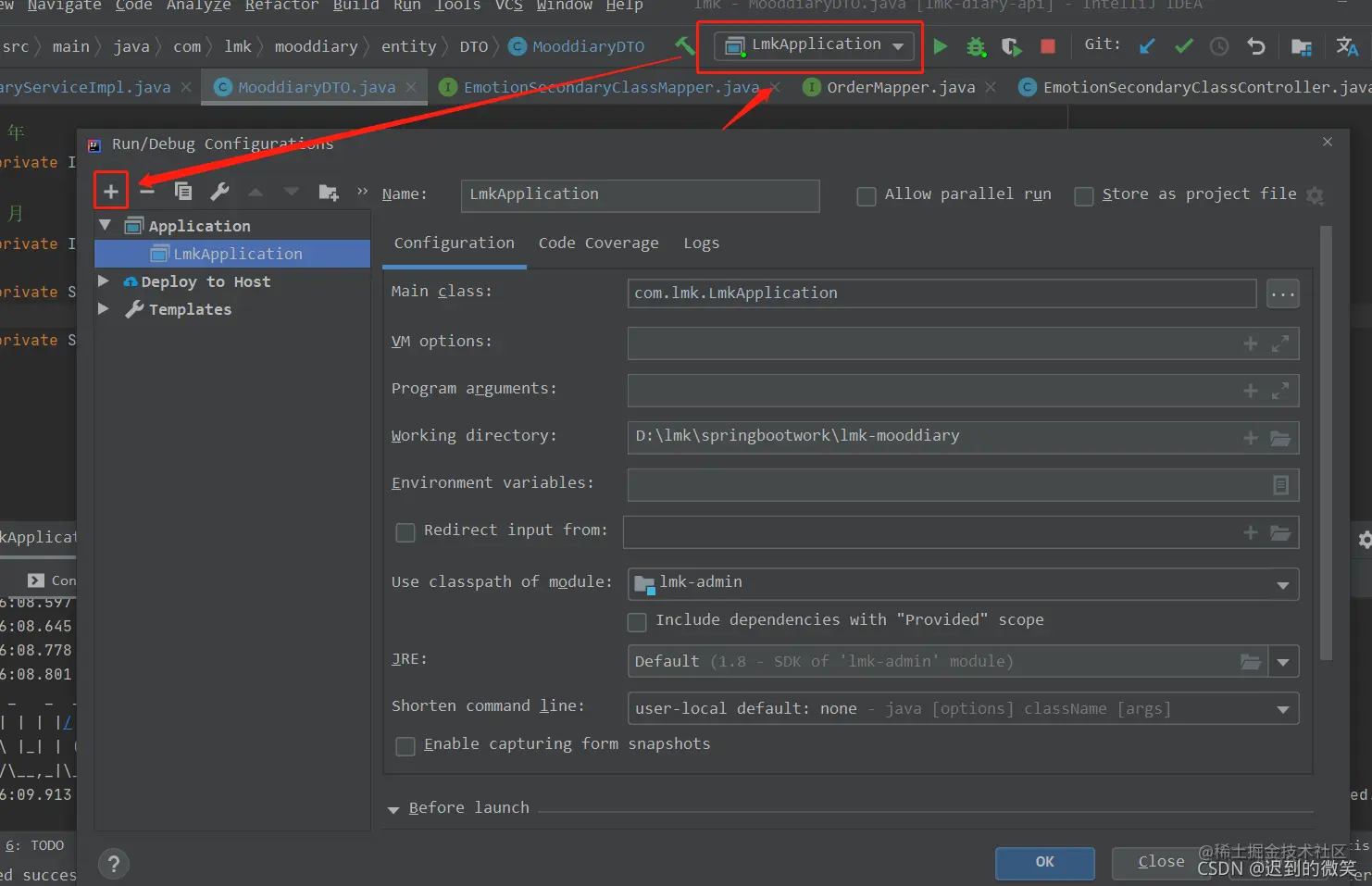Show Git history with the clock icon
Viewport: 1372px width, 886px height.
point(1219,45)
